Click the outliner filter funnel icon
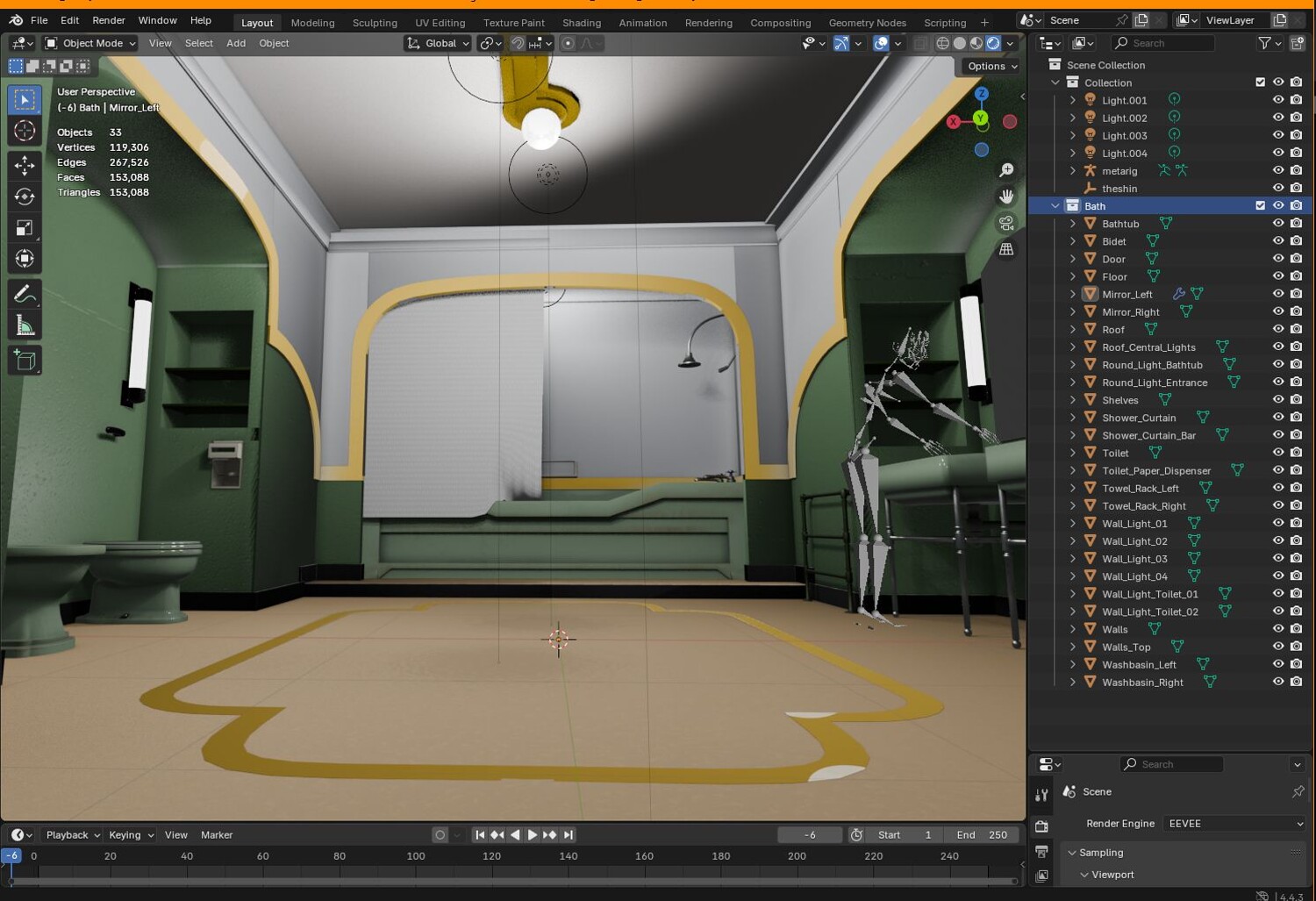The width and height of the screenshot is (1316, 901). pos(1264,43)
